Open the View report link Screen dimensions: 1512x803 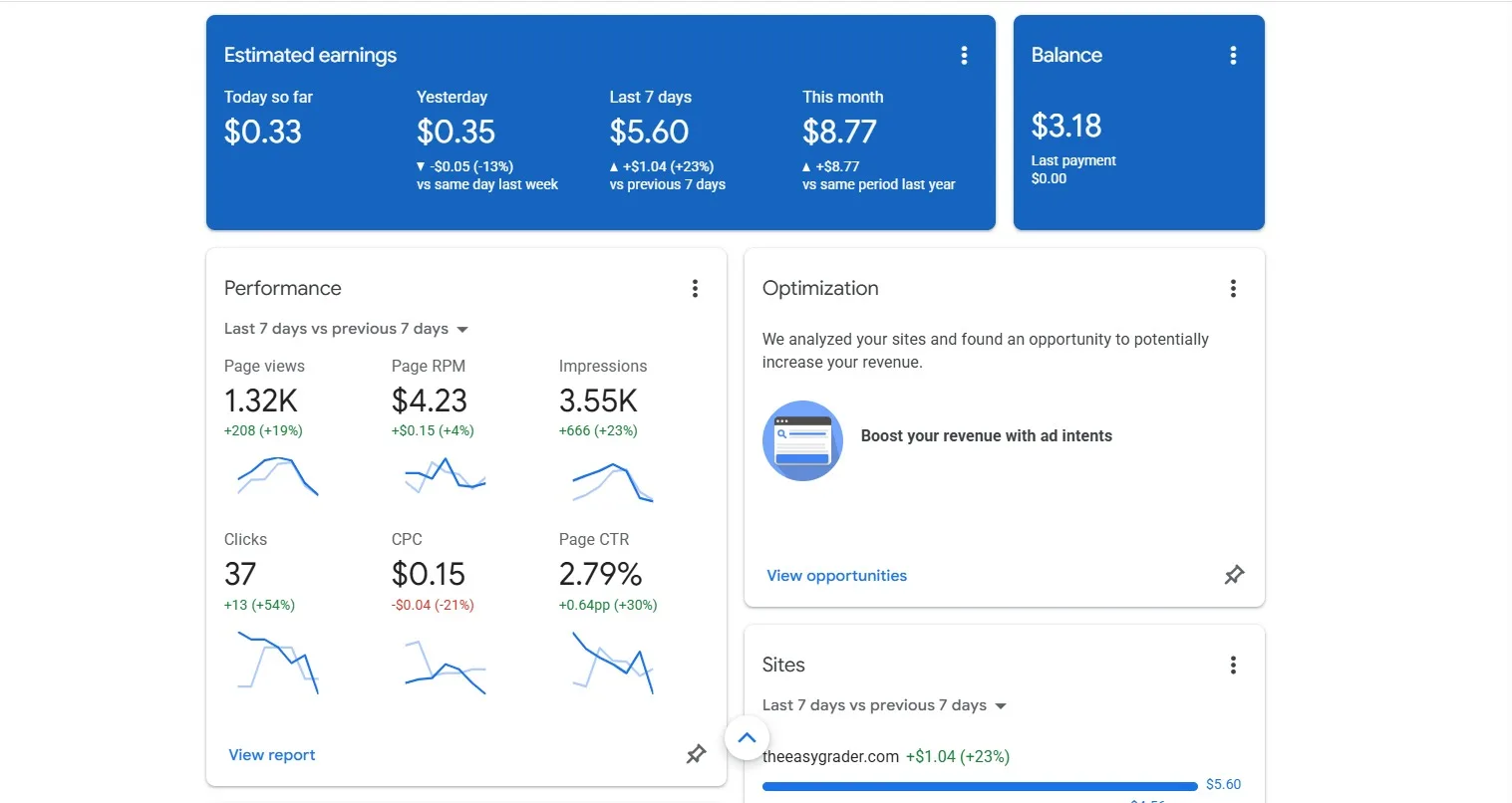(272, 755)
